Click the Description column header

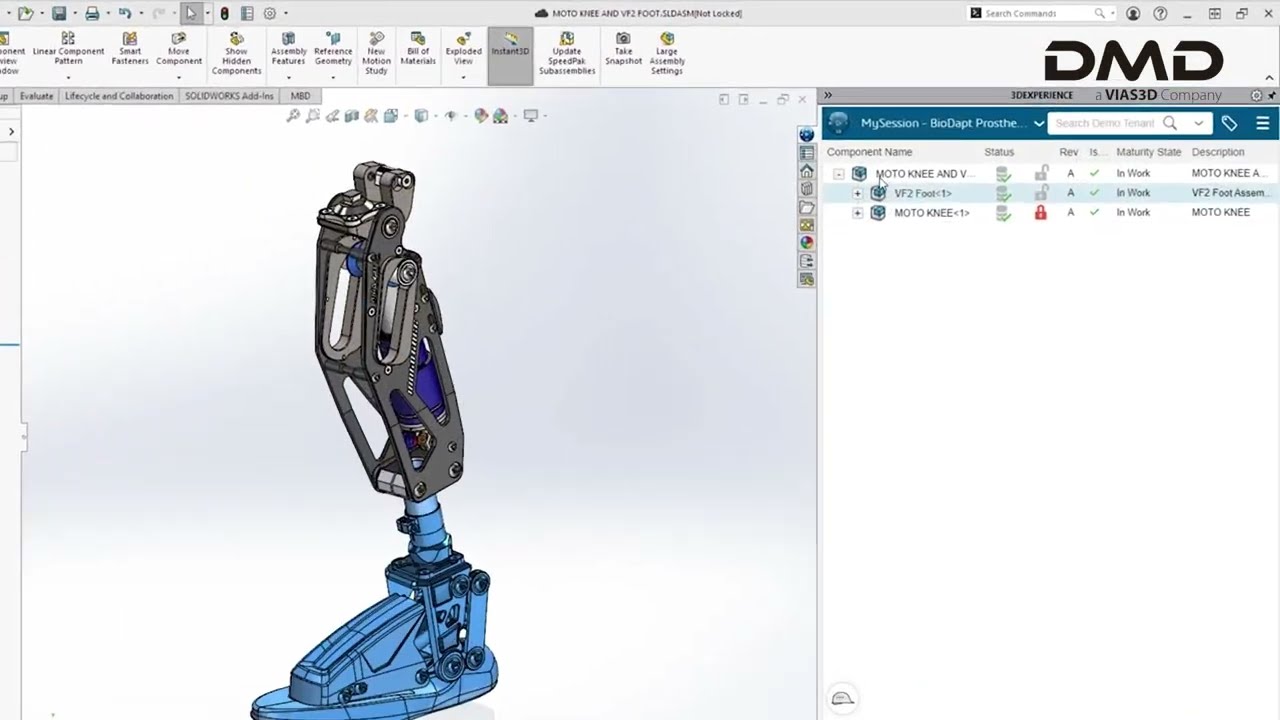click(1218, 152)
